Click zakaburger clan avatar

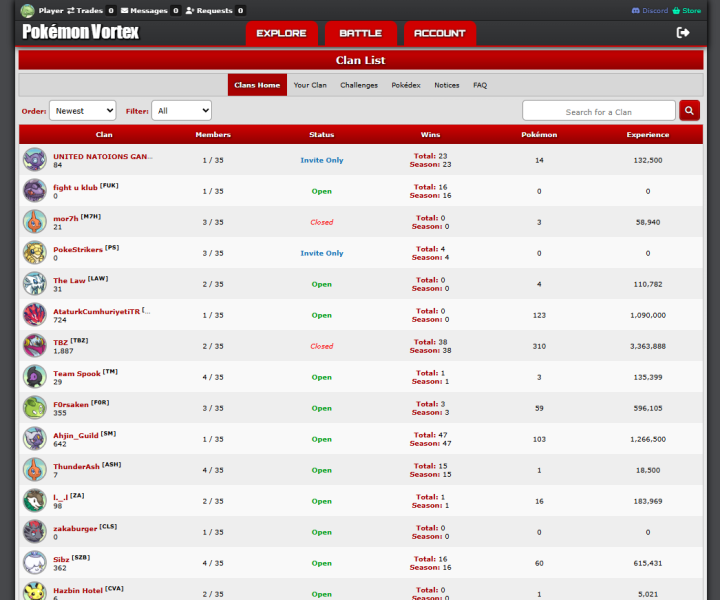click(35, 531)
